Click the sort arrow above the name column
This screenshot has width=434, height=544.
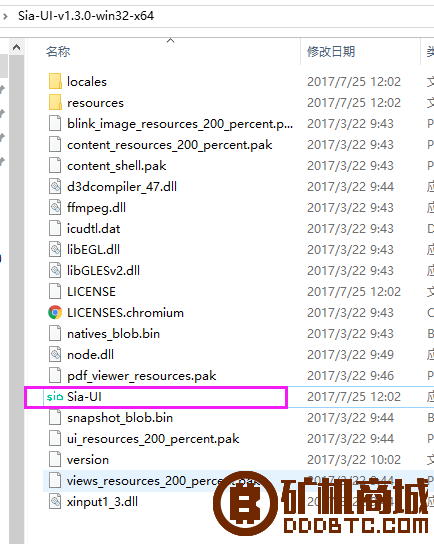tap(170, 41)
